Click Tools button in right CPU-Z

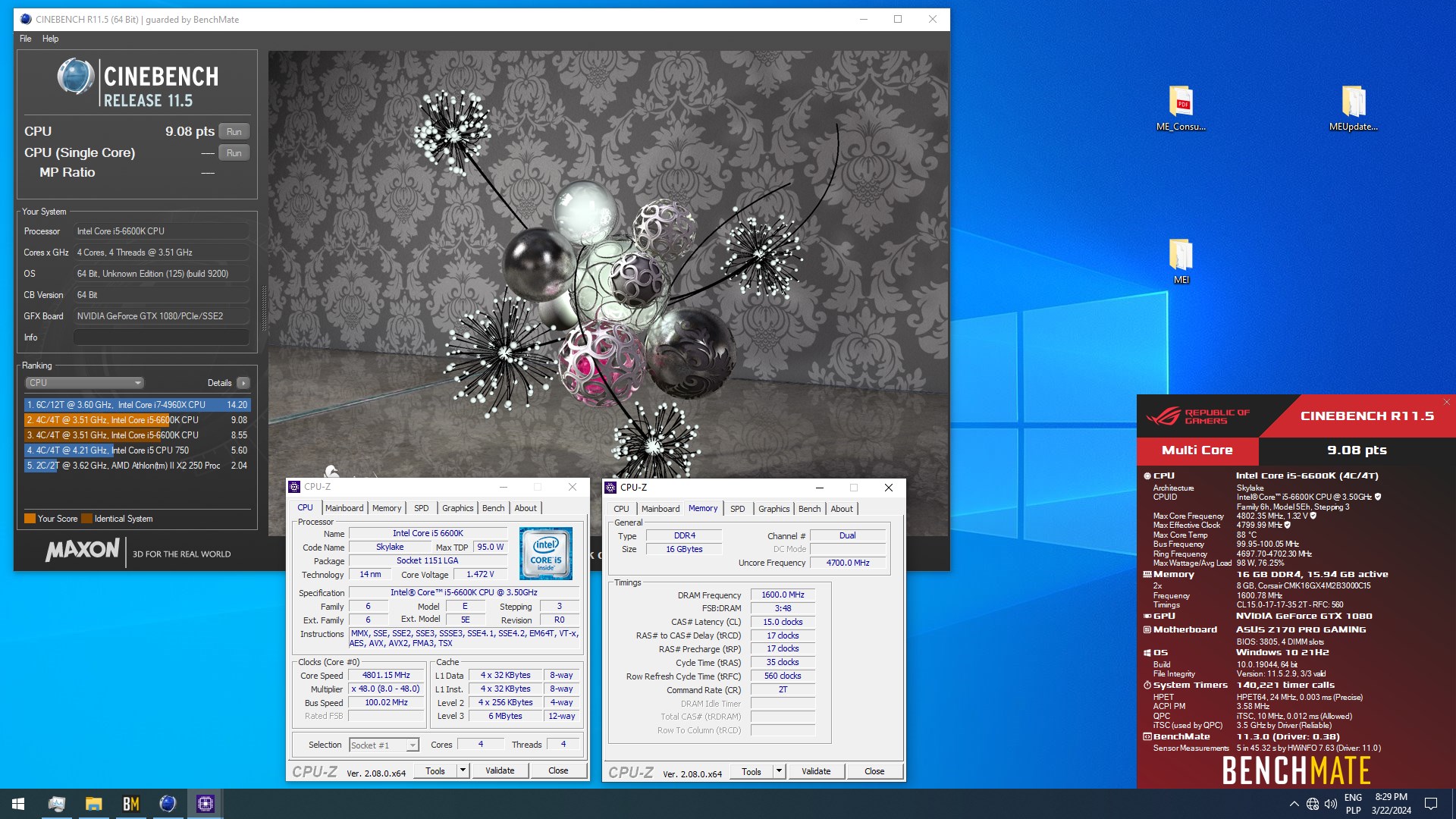[752, 772]
